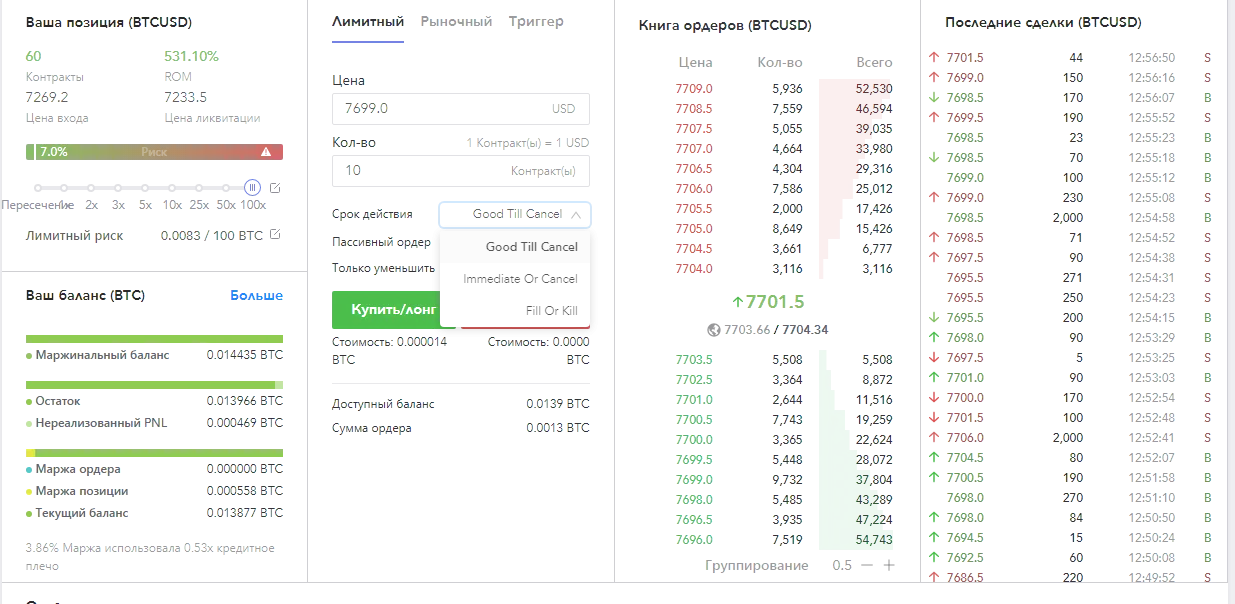
Task: Click the 2,000 quantity trade at 12:54:58
Action: 1067,218
